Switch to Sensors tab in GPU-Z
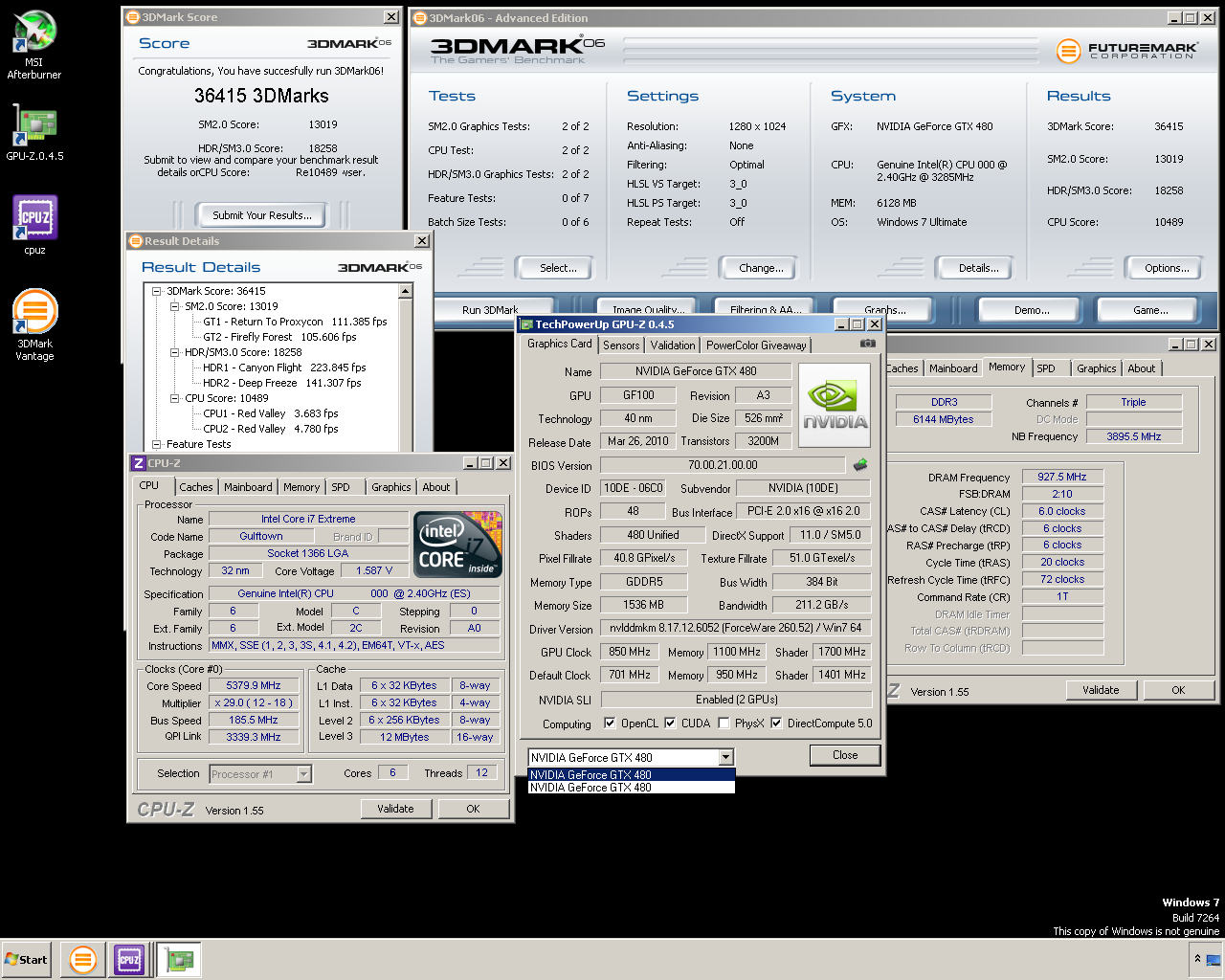 pyautogui.click(x=621, y=345)
